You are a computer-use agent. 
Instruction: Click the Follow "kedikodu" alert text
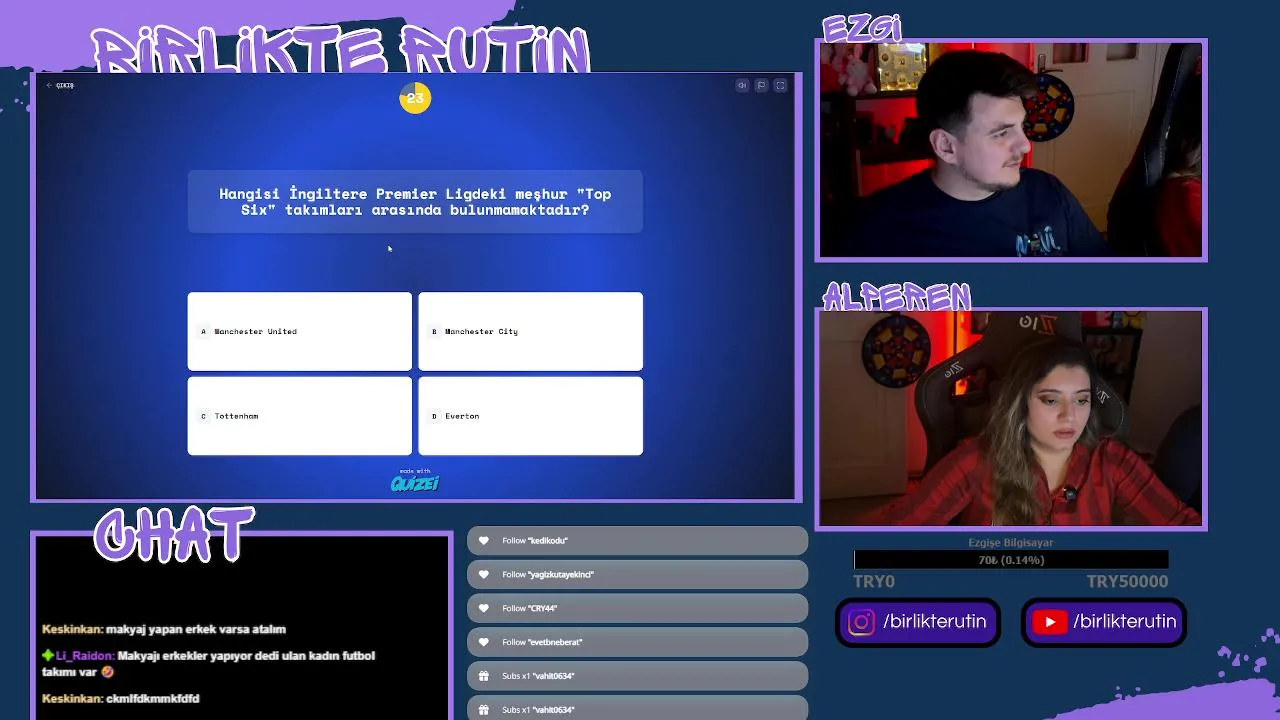tap(535, 541)
